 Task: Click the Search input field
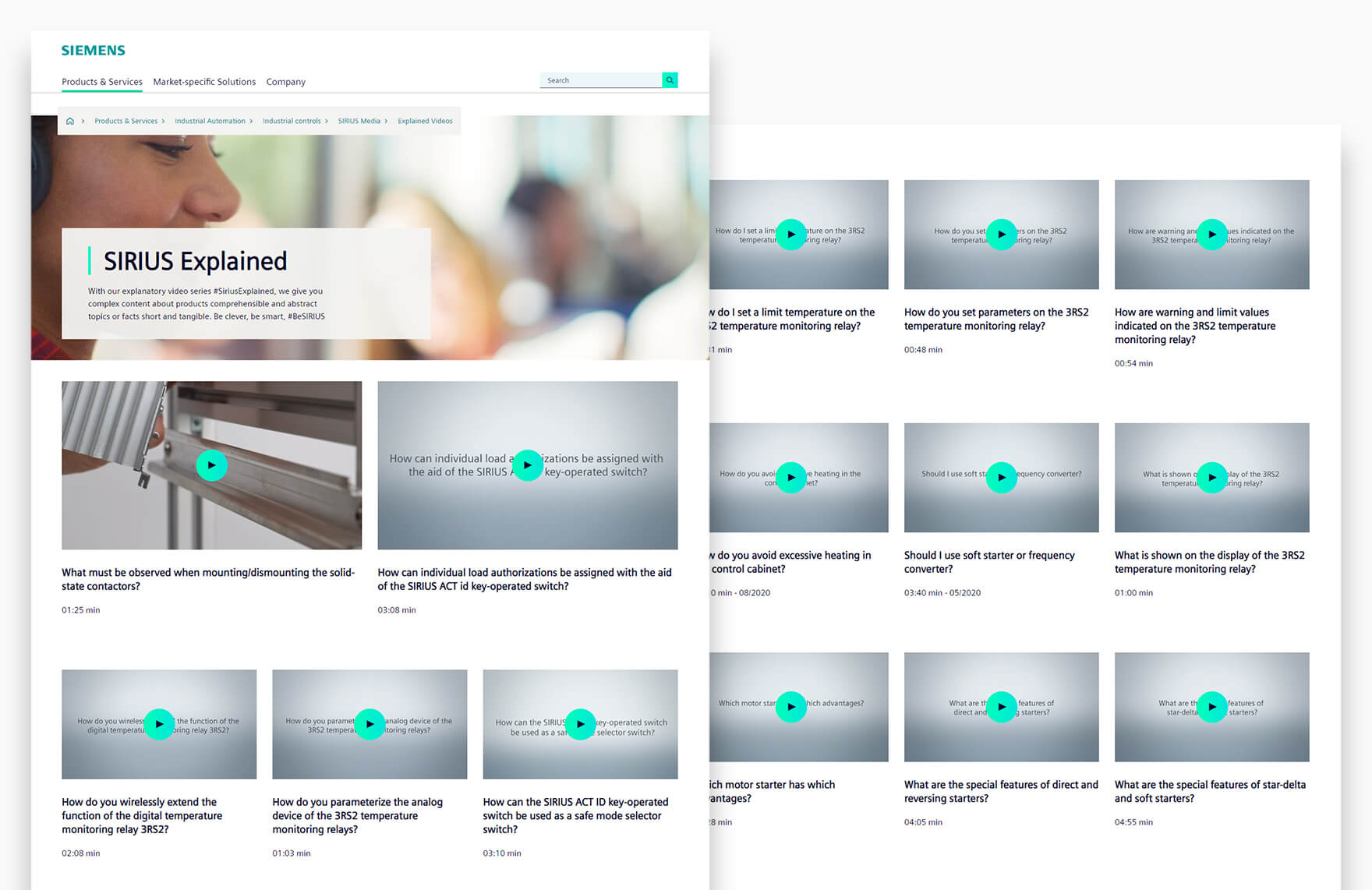click(x=600, y=80)
